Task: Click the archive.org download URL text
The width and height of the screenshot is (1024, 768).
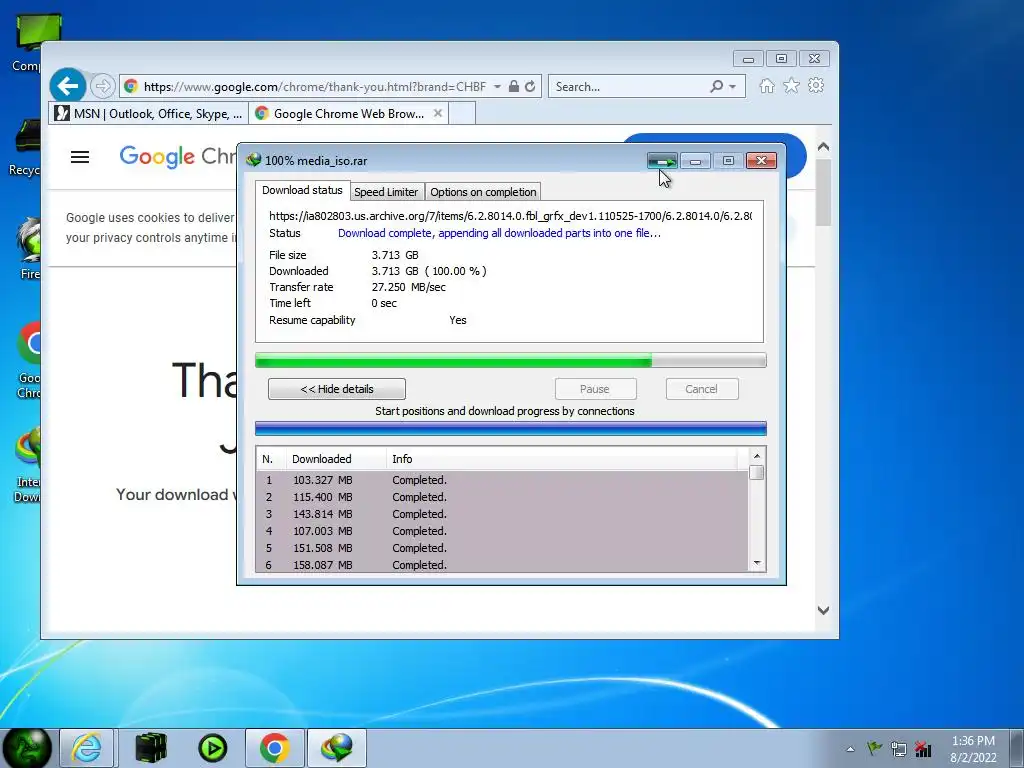Action: 510,216
